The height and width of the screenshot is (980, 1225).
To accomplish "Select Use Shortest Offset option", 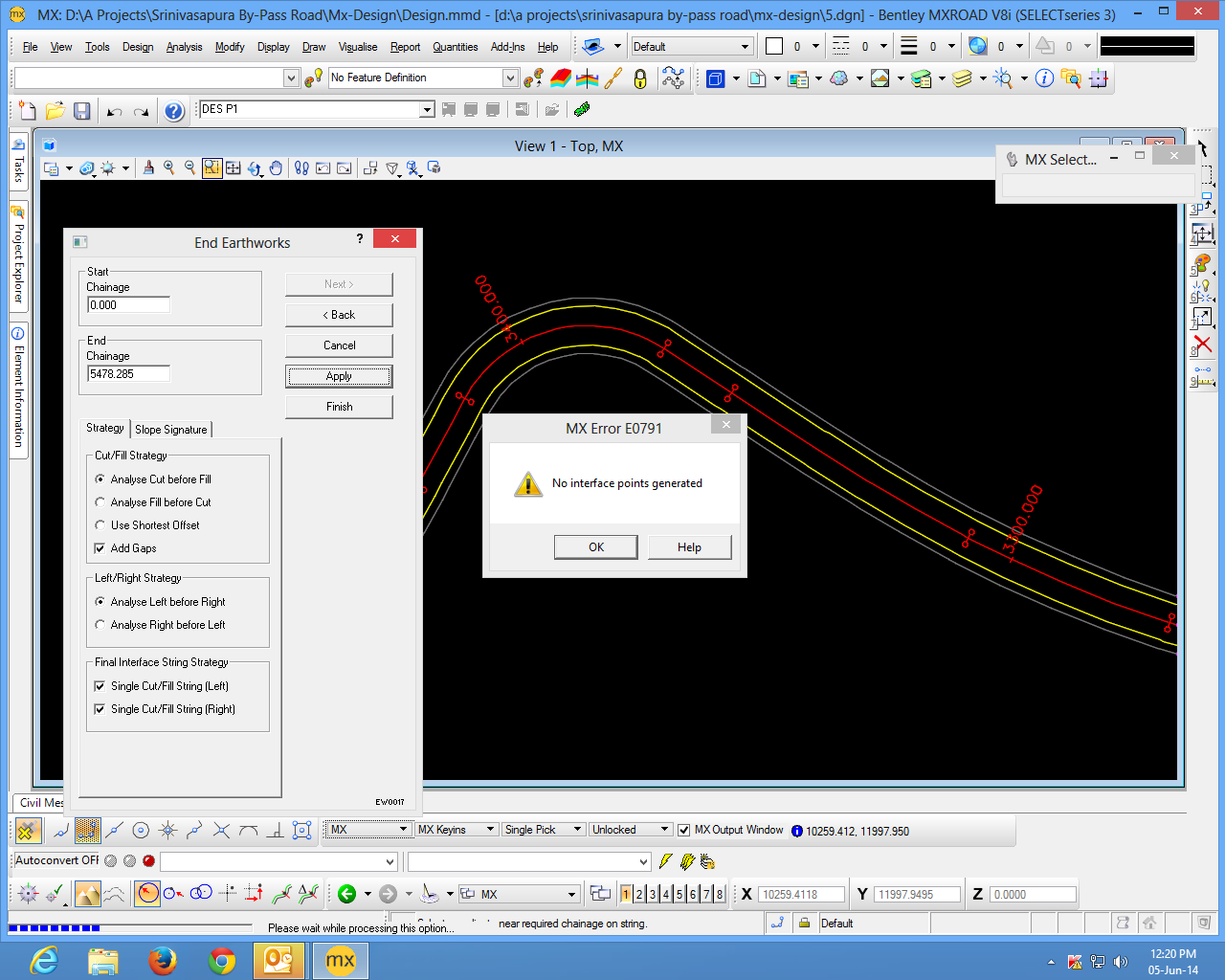I will coord(147,525).
